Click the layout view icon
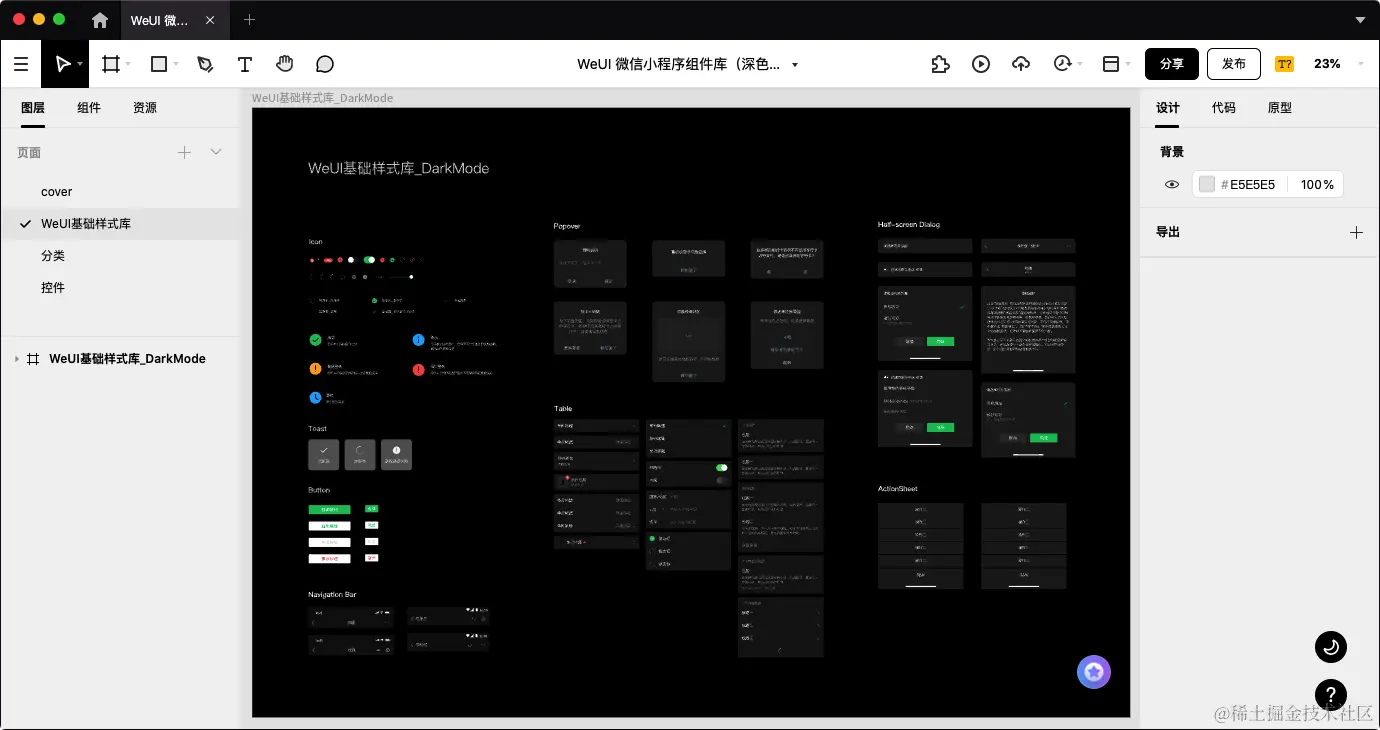The height and width of the screenshot is (730, 1380). click(x=1111, y=64)
